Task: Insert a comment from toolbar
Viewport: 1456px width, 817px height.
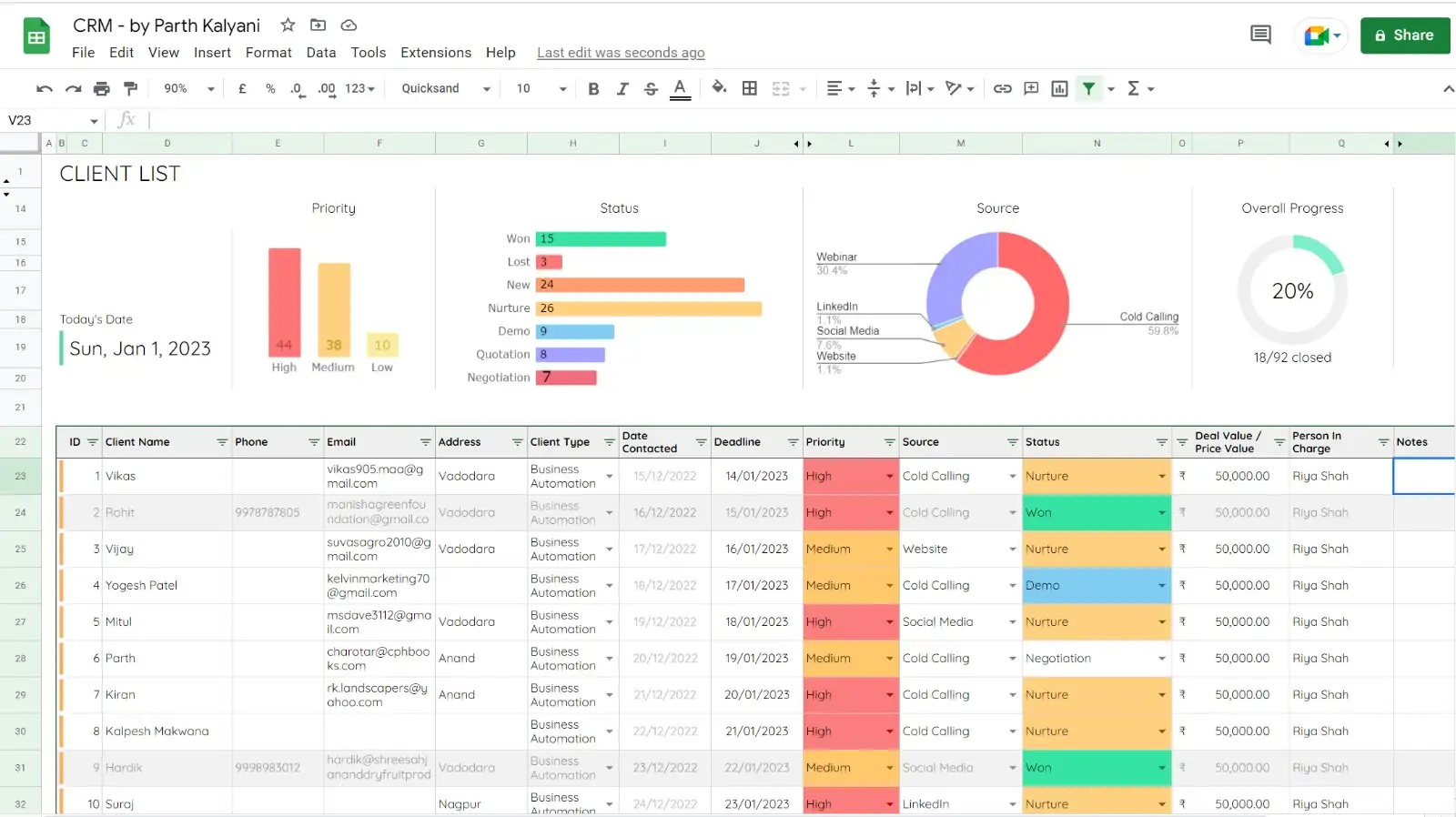Action: click(x=1031, y=88)
